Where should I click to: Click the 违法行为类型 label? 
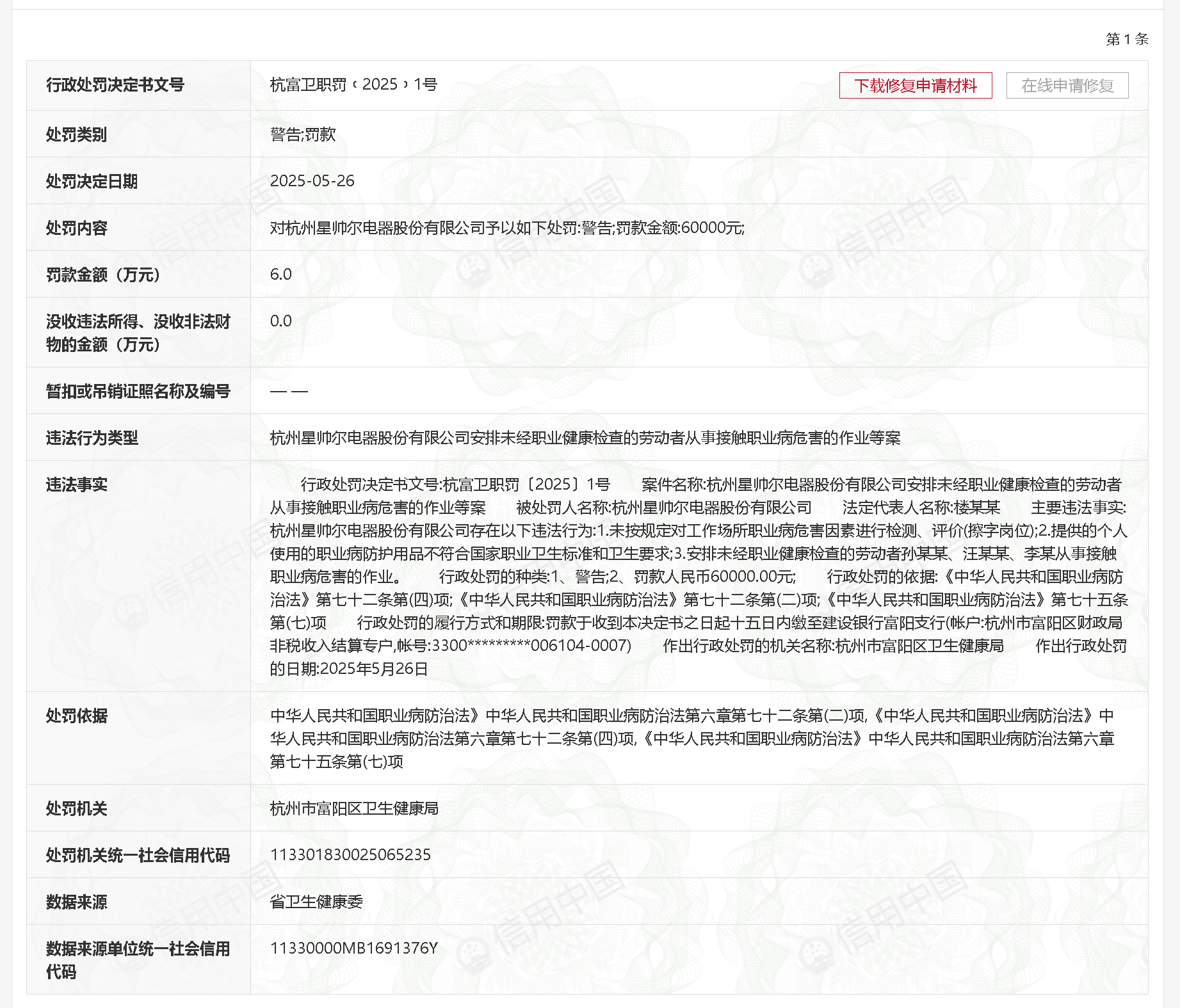(x=92, y=438)
